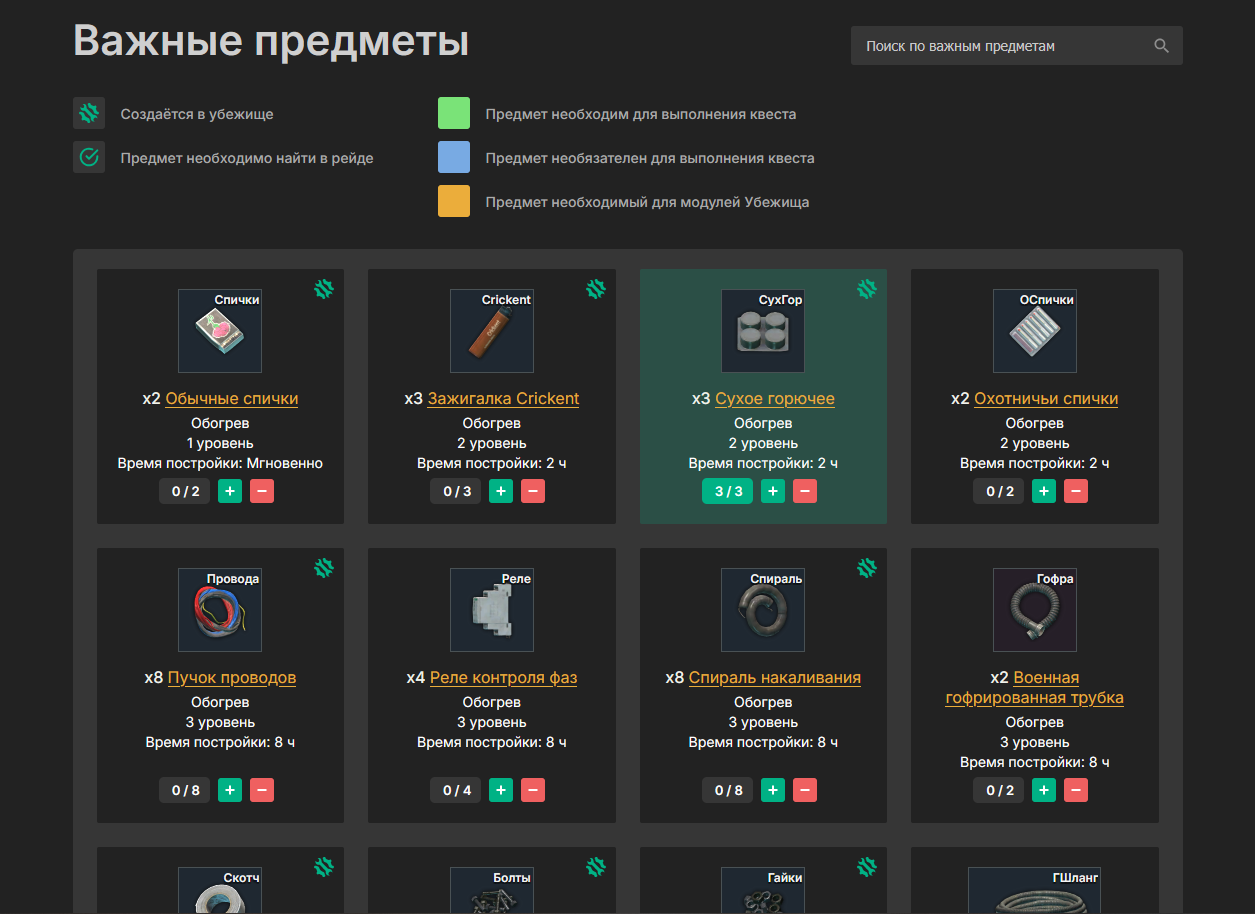The image size is (1255, 914).
Task: Open the ОСпички item image
Action: (x=1035, y=331)
